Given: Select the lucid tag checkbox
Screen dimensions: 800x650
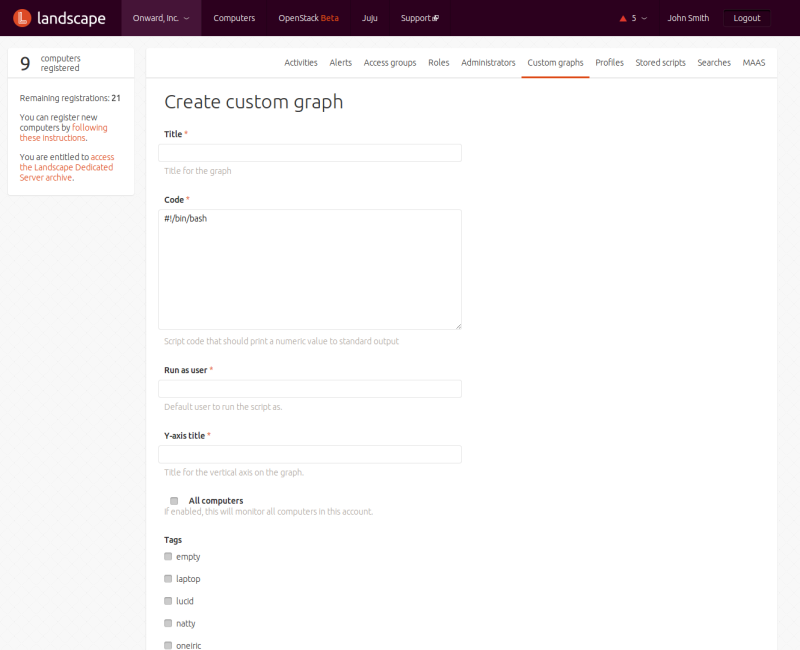Looking at the screenshot, I should pos(168,601).
